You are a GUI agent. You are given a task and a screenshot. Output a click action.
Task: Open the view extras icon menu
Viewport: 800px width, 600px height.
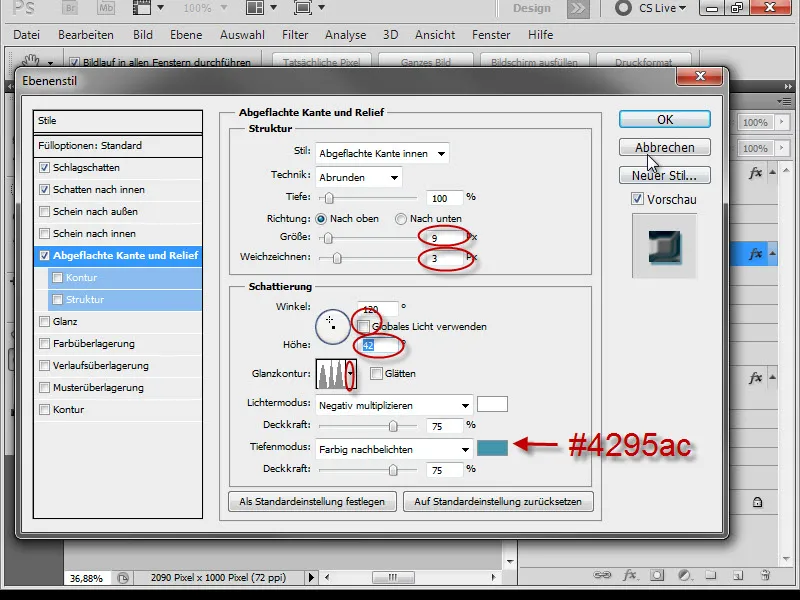(148, 8)
